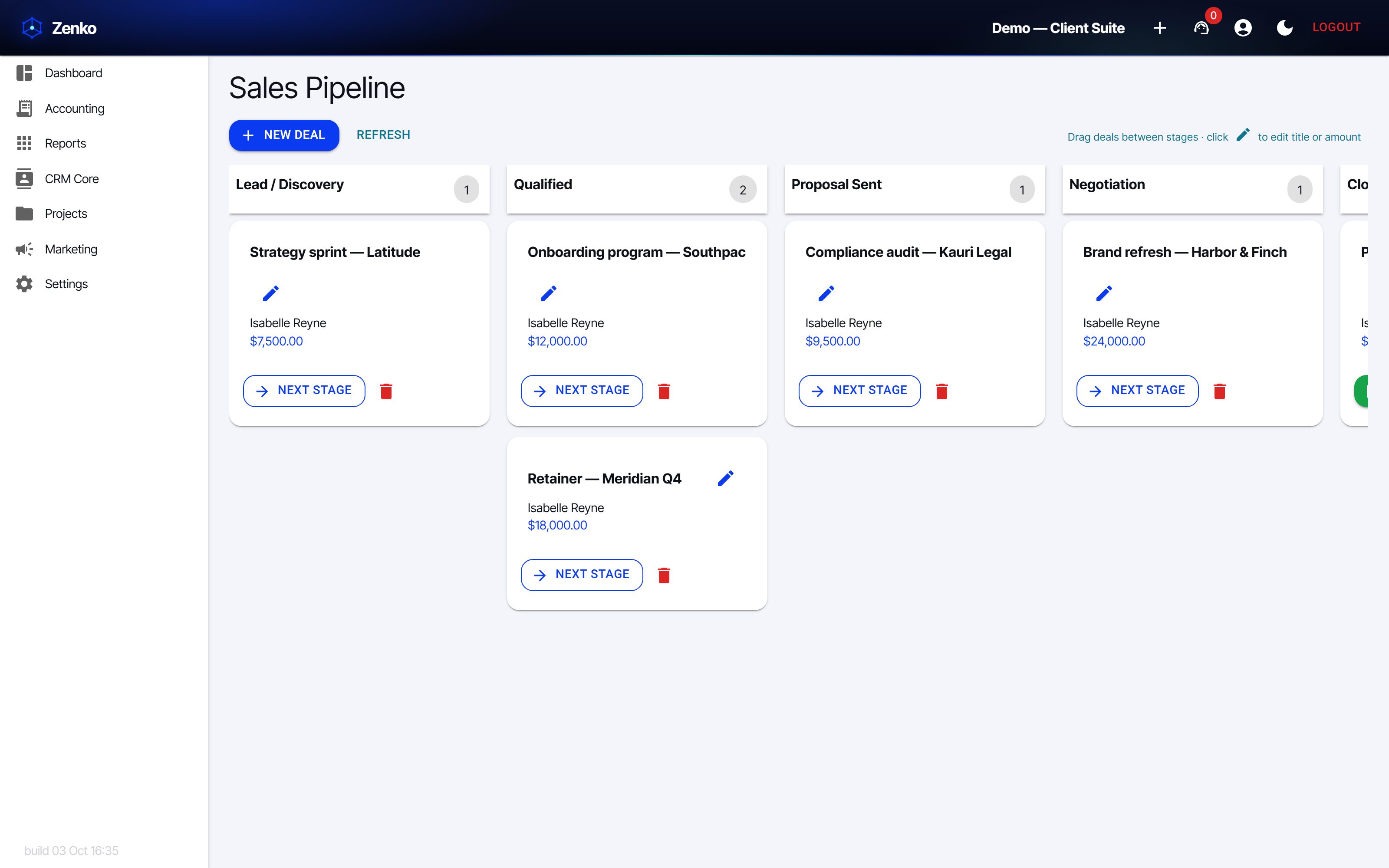Screen dimensions: 1389x868
Task: Go to Reports in the sidebar
Action: point(104,144)
